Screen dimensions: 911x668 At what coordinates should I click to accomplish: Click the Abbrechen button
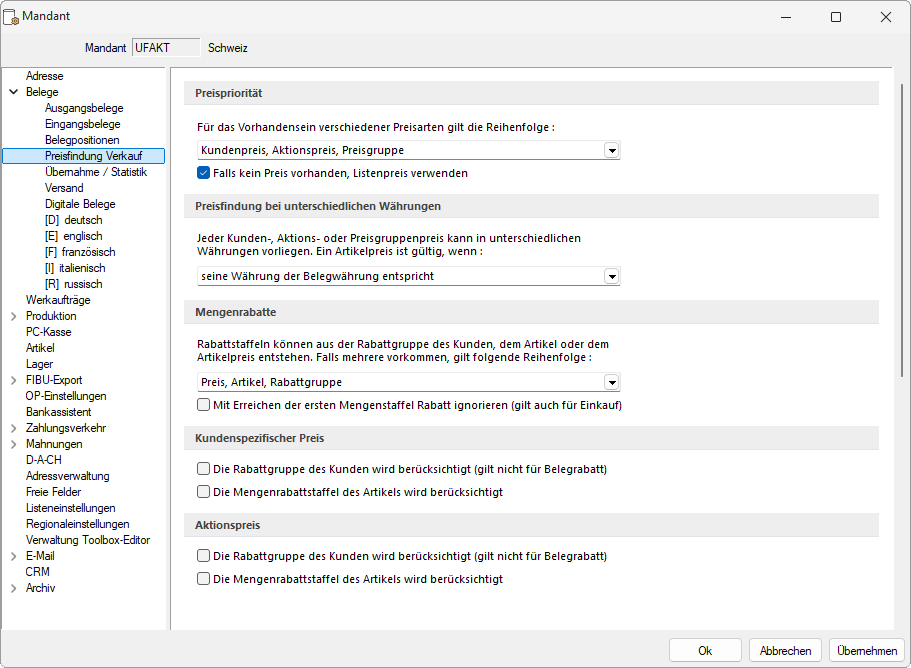[785, 650]
